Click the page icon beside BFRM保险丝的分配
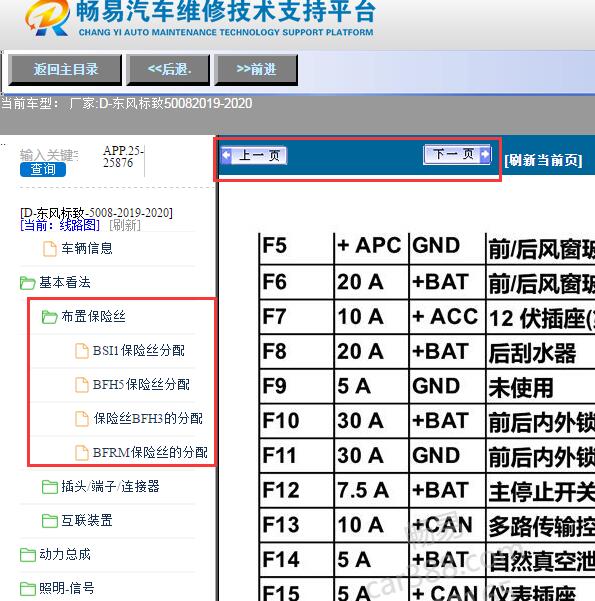Viewport: 595px width, 601px height. 82,453
